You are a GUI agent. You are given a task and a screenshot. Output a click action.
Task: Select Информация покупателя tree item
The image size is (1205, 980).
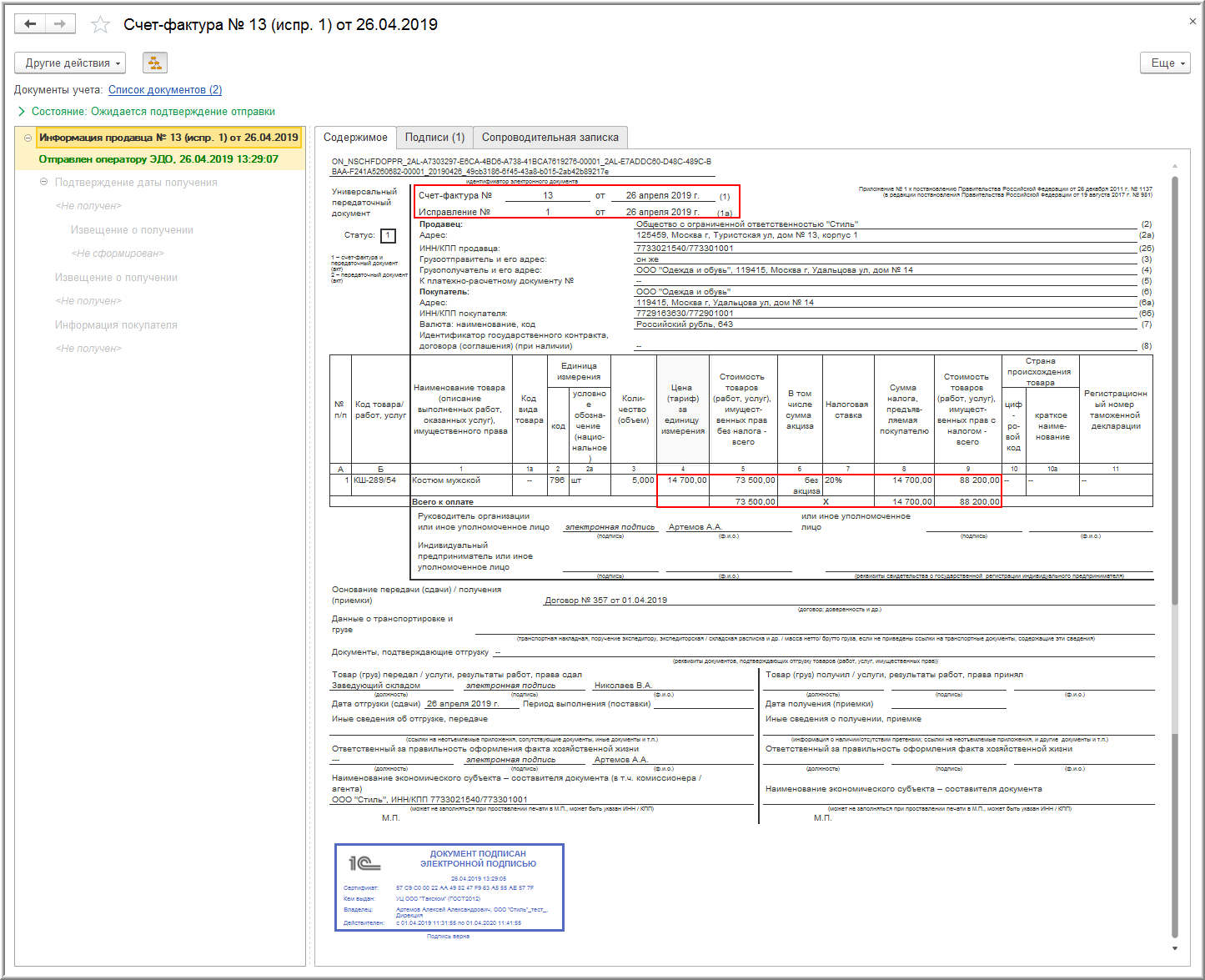point(116,325)
